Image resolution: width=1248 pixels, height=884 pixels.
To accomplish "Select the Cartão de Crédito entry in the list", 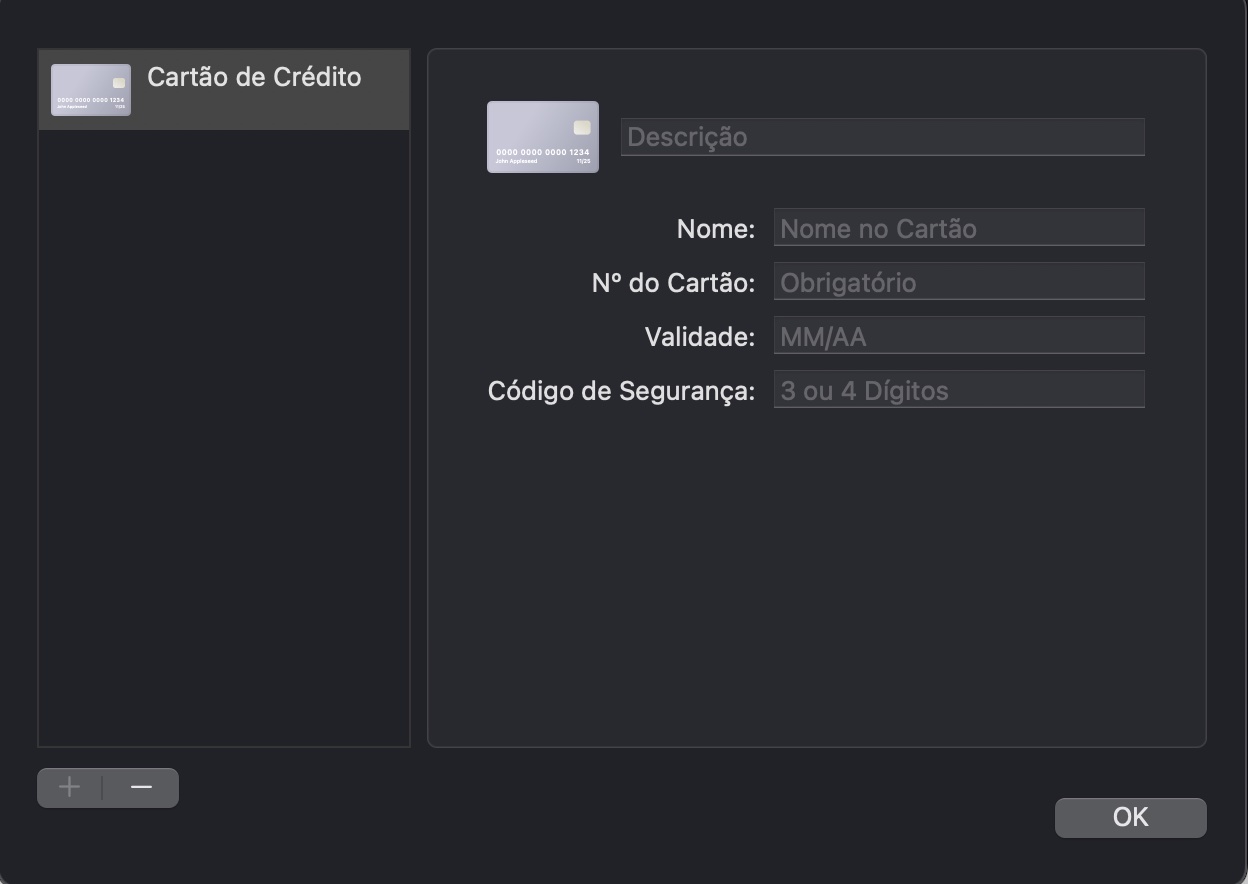I will tap(254, 77).
